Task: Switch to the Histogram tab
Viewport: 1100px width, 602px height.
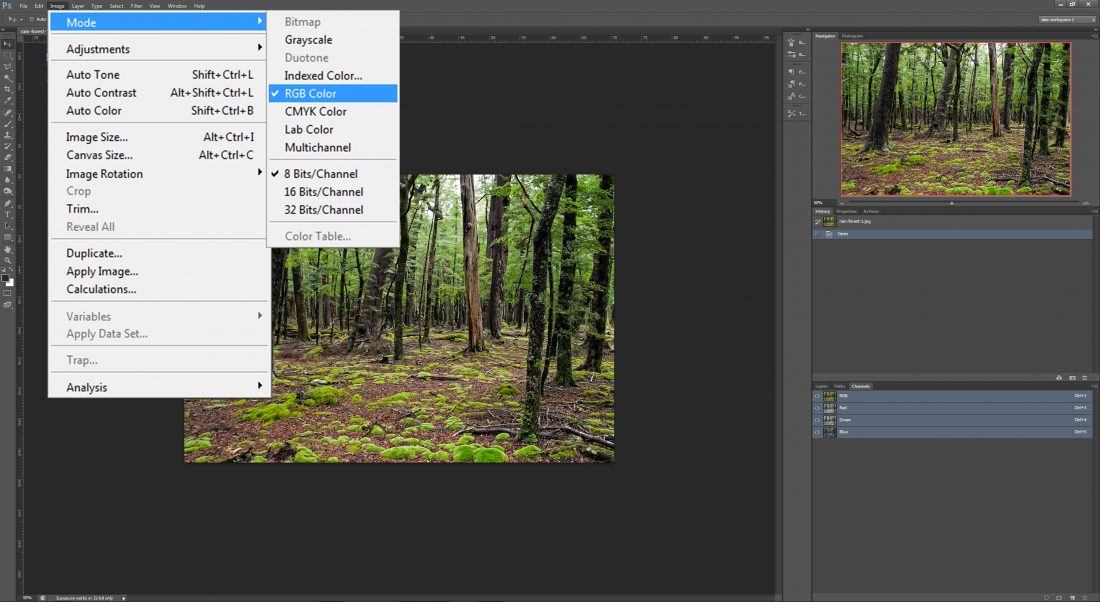Action: tap(852, 36)
